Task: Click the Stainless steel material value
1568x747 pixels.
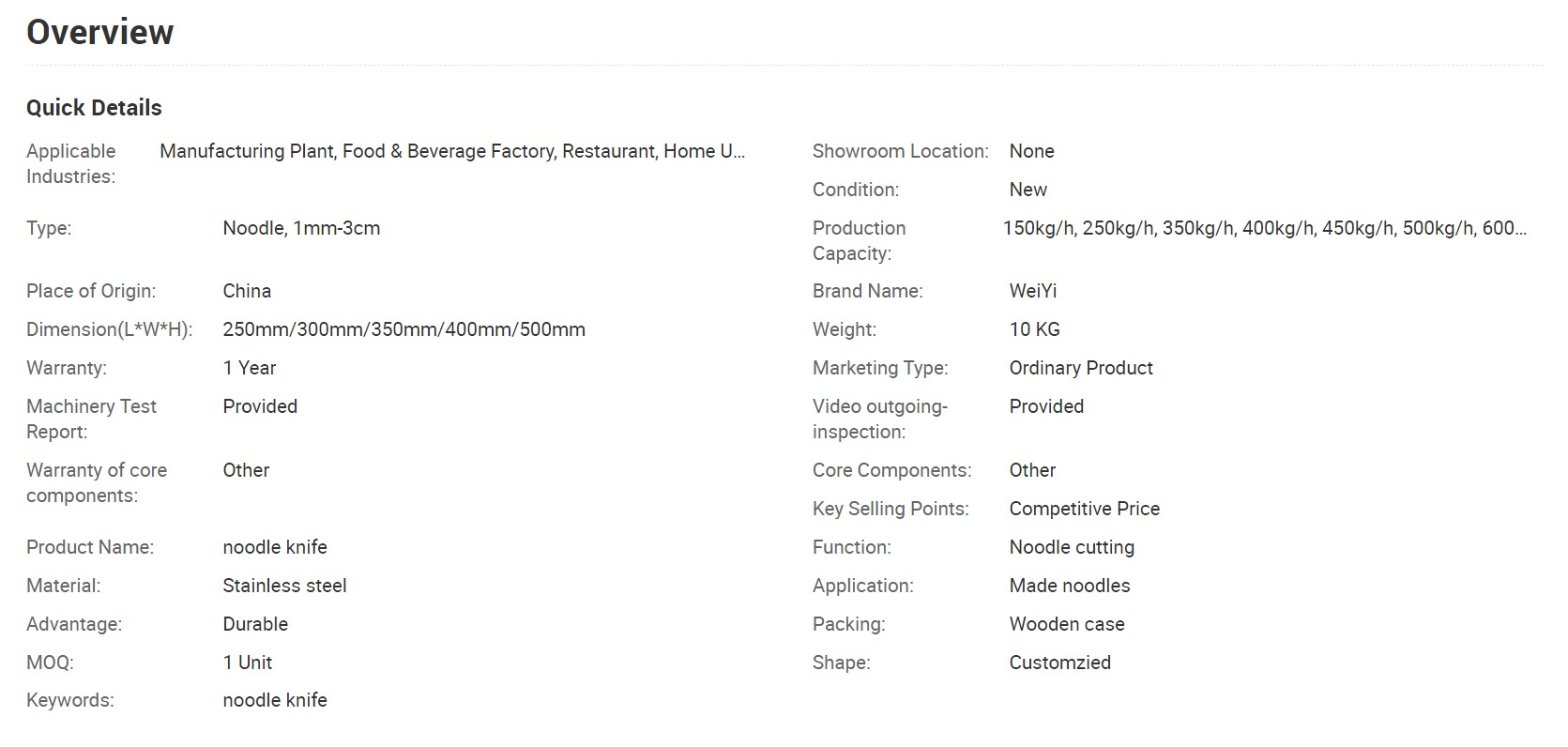Action: (x=284, y=586)
